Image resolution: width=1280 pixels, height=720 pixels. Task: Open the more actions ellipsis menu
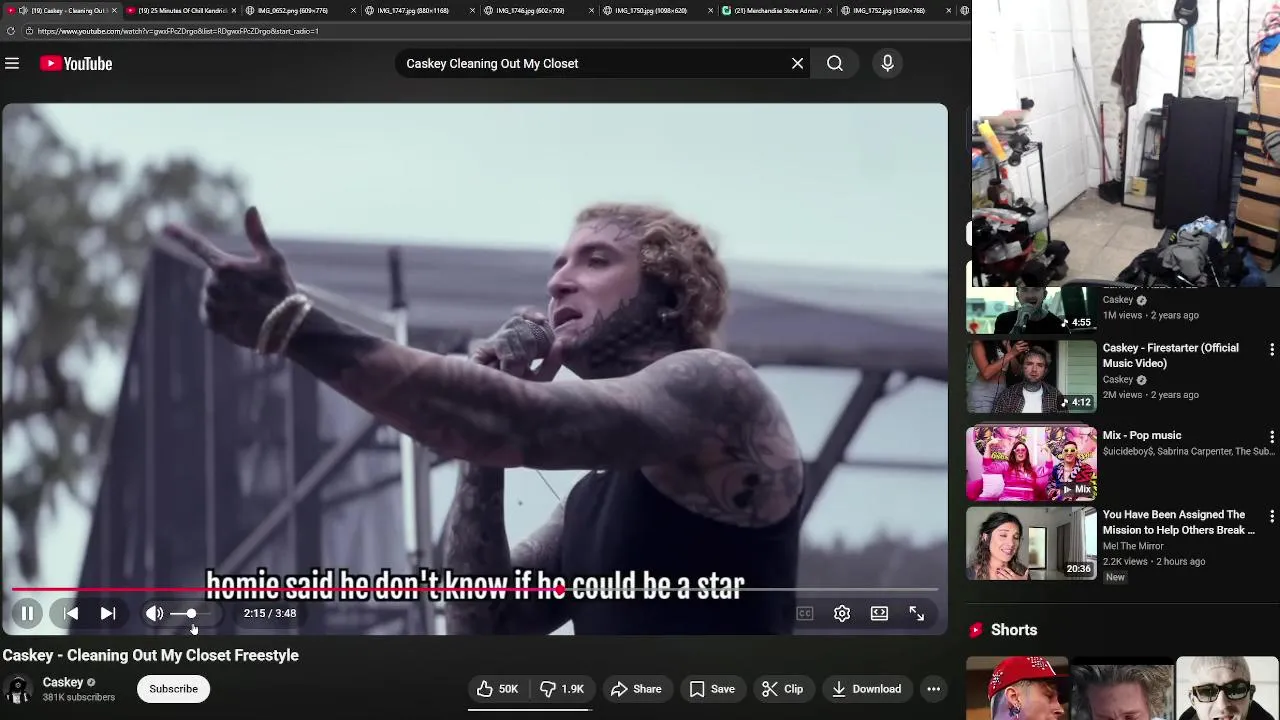[933, 689]
